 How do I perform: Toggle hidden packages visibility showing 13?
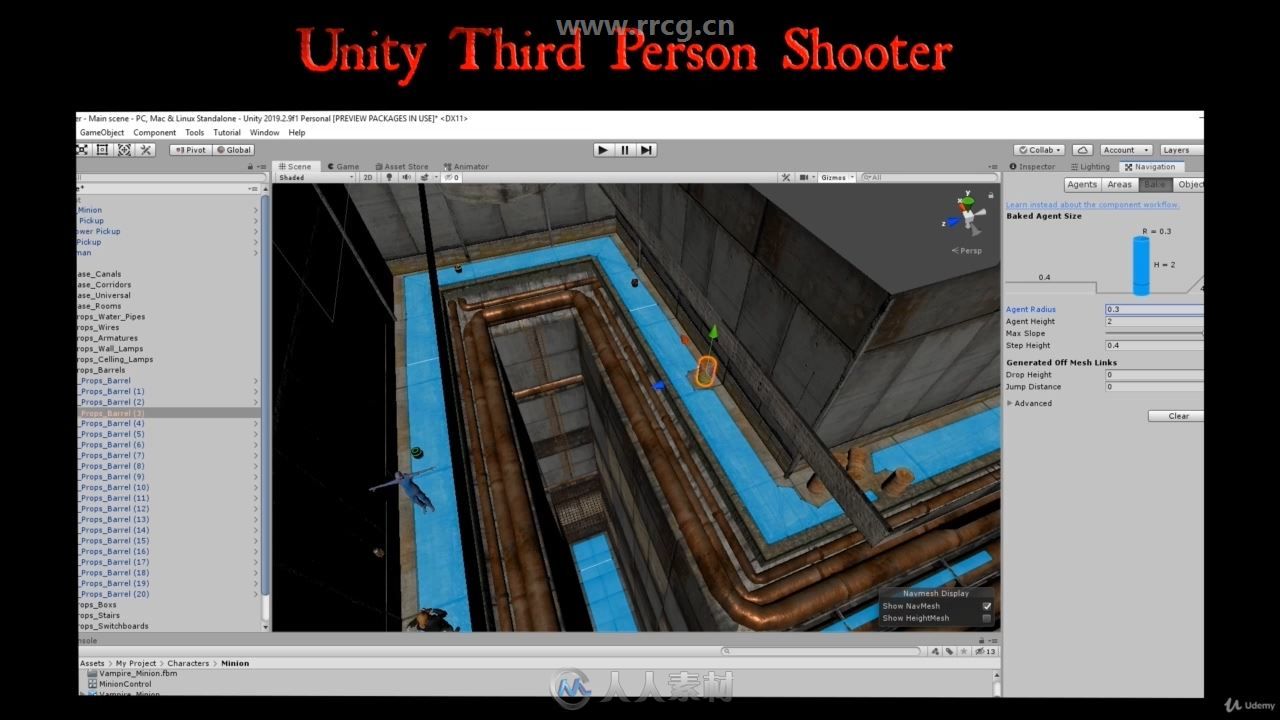click(x=985, y=651)
